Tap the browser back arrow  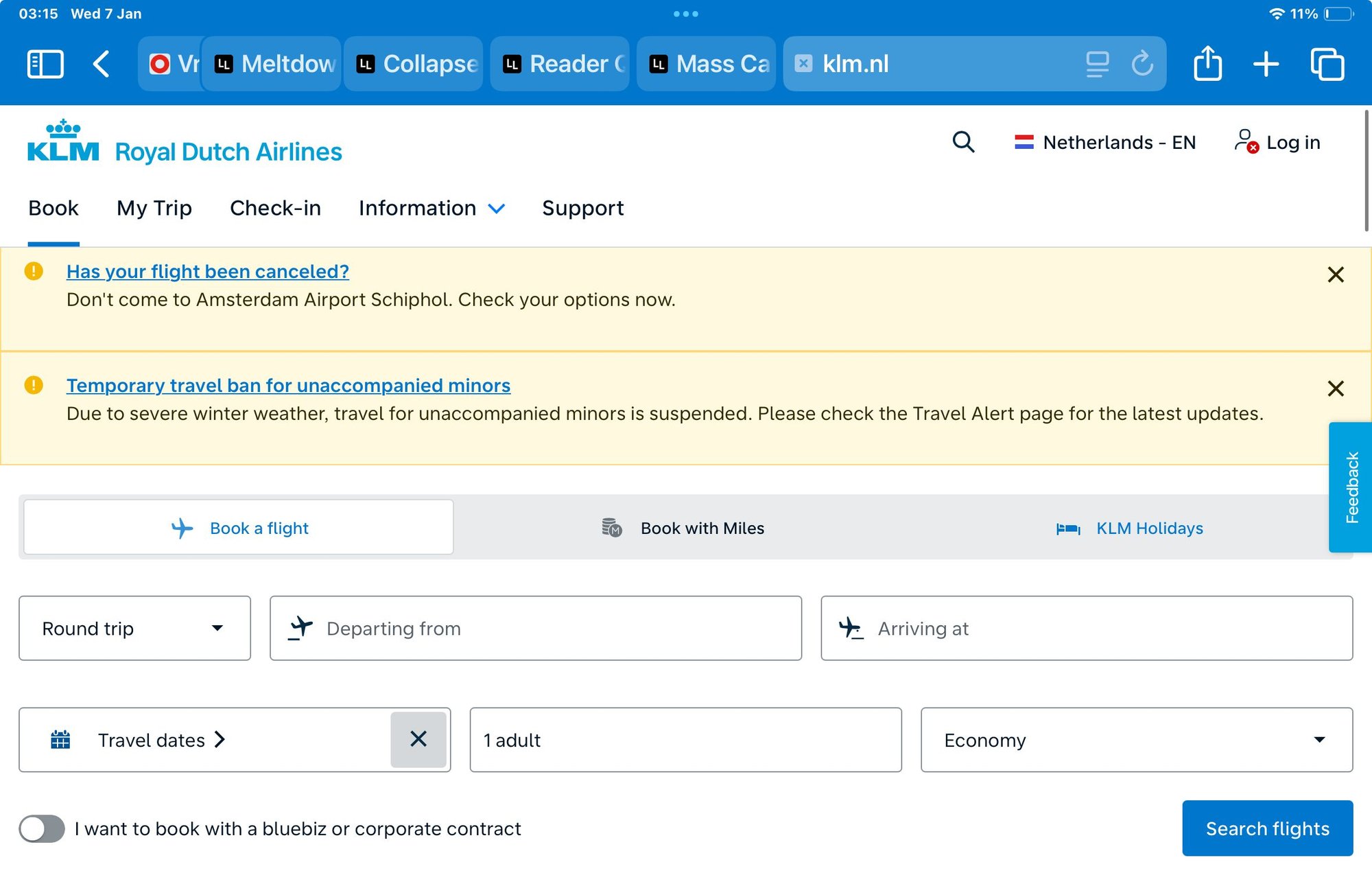click(x=102, y=65)
